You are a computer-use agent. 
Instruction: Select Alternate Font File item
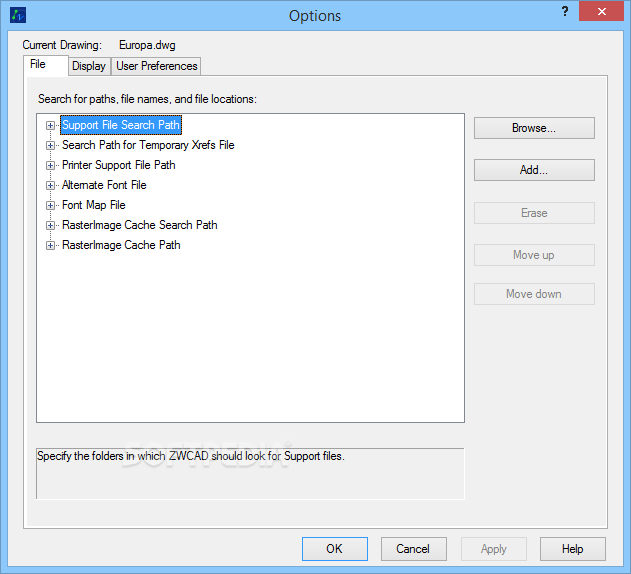pos(104,185)
